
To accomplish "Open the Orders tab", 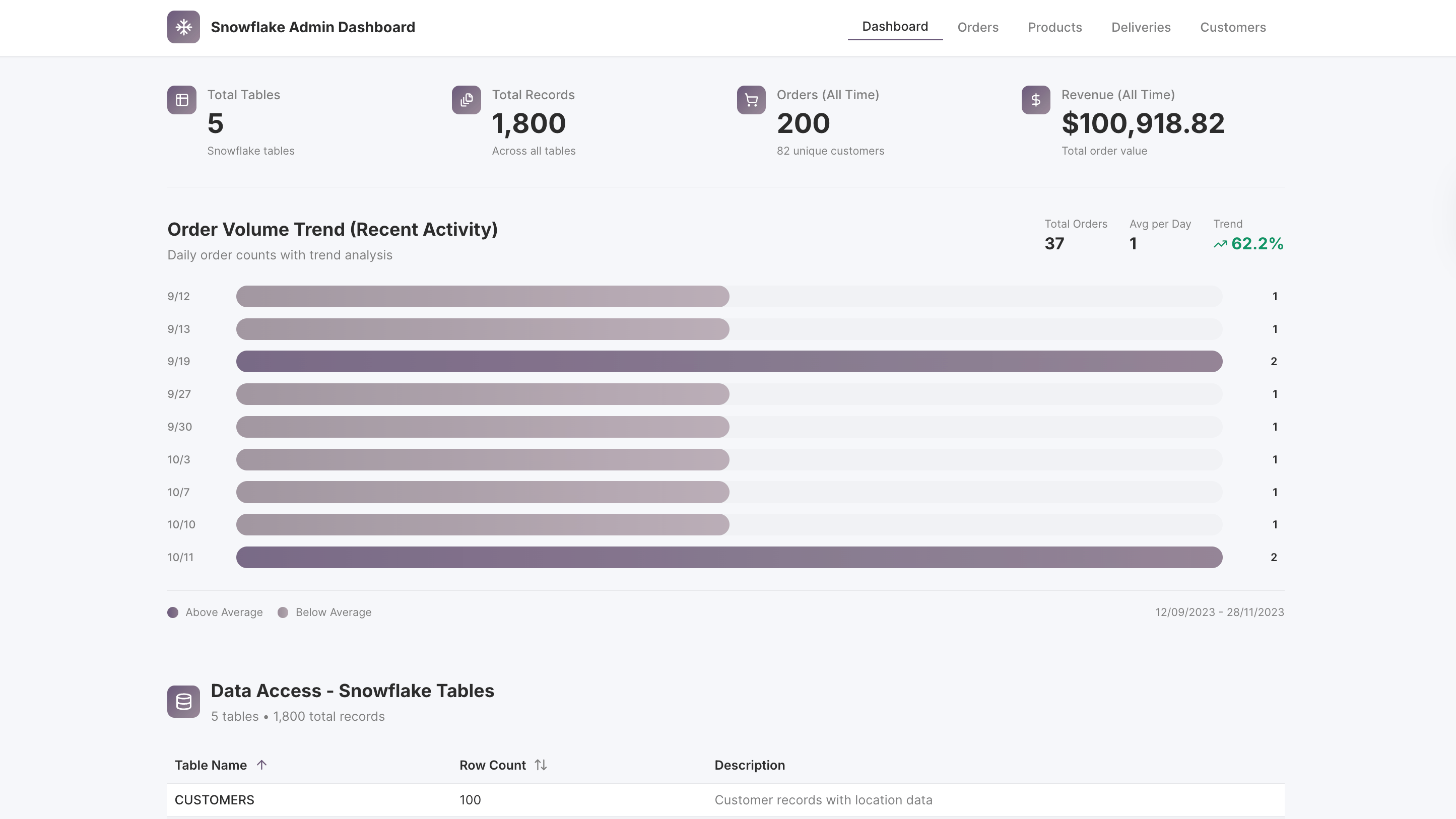I will (x=977, y=27).
